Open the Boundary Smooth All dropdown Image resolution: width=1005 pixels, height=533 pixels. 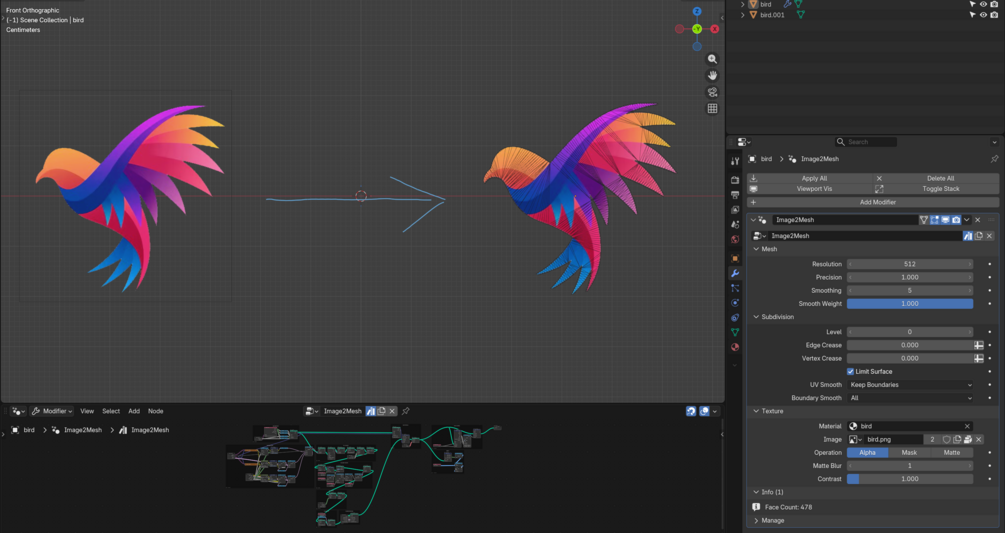[910, 398]
